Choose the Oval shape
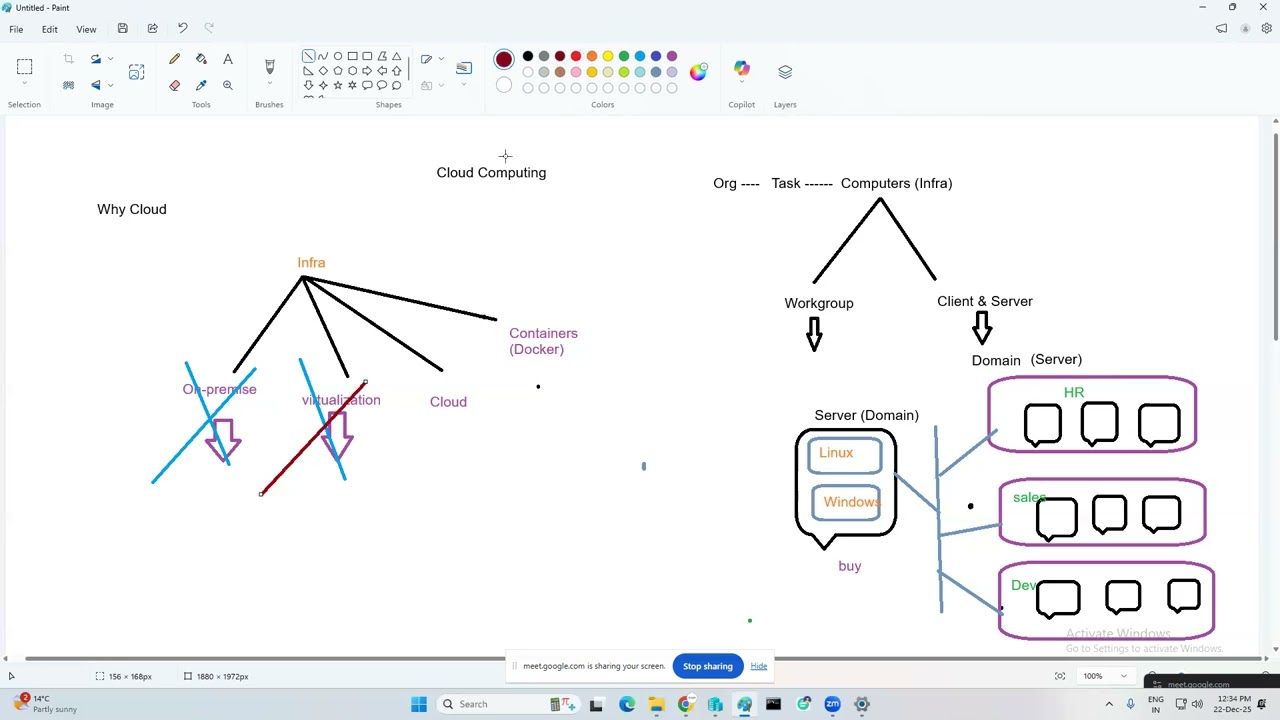 (338, 56)
